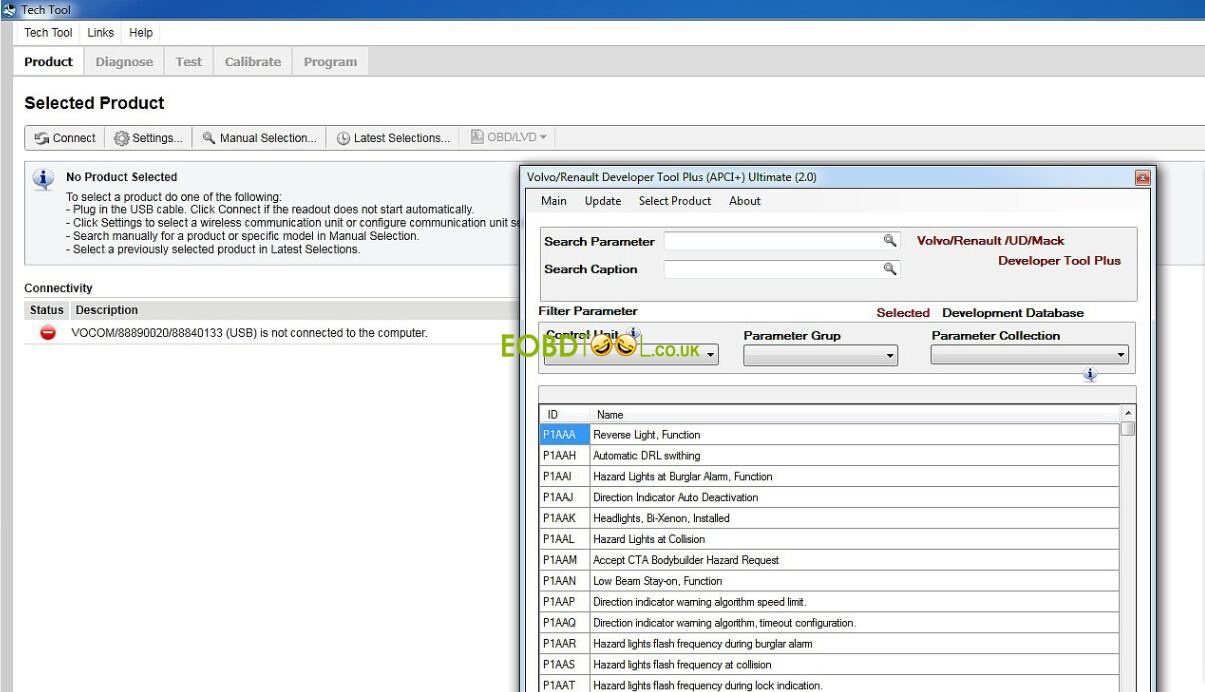
Task: Click magnifier icon next to Search Caption
Action: pyautogui.click(x=889, y=269)
